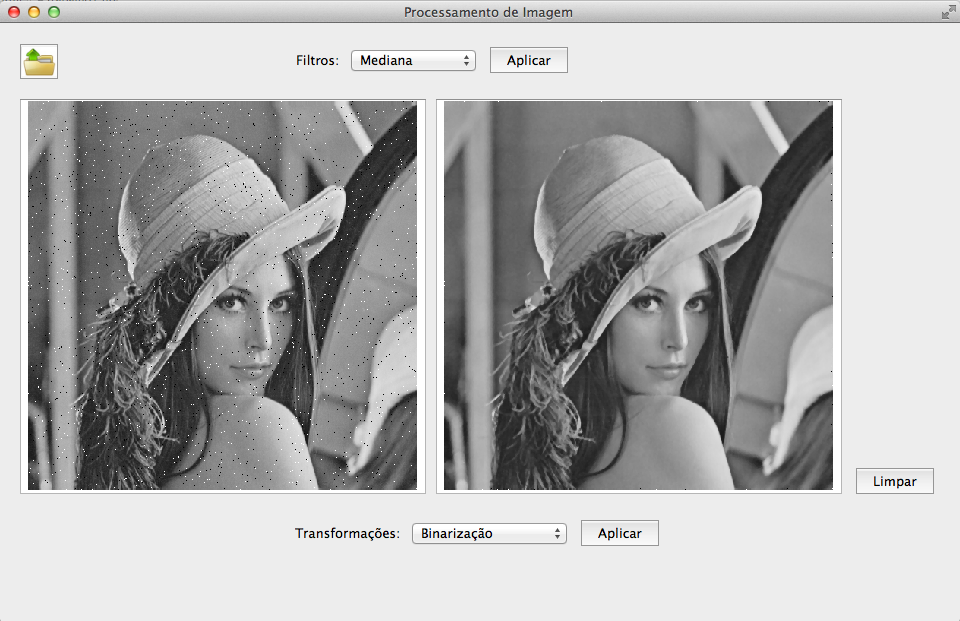Click the Filtros label

pos(317,61)
